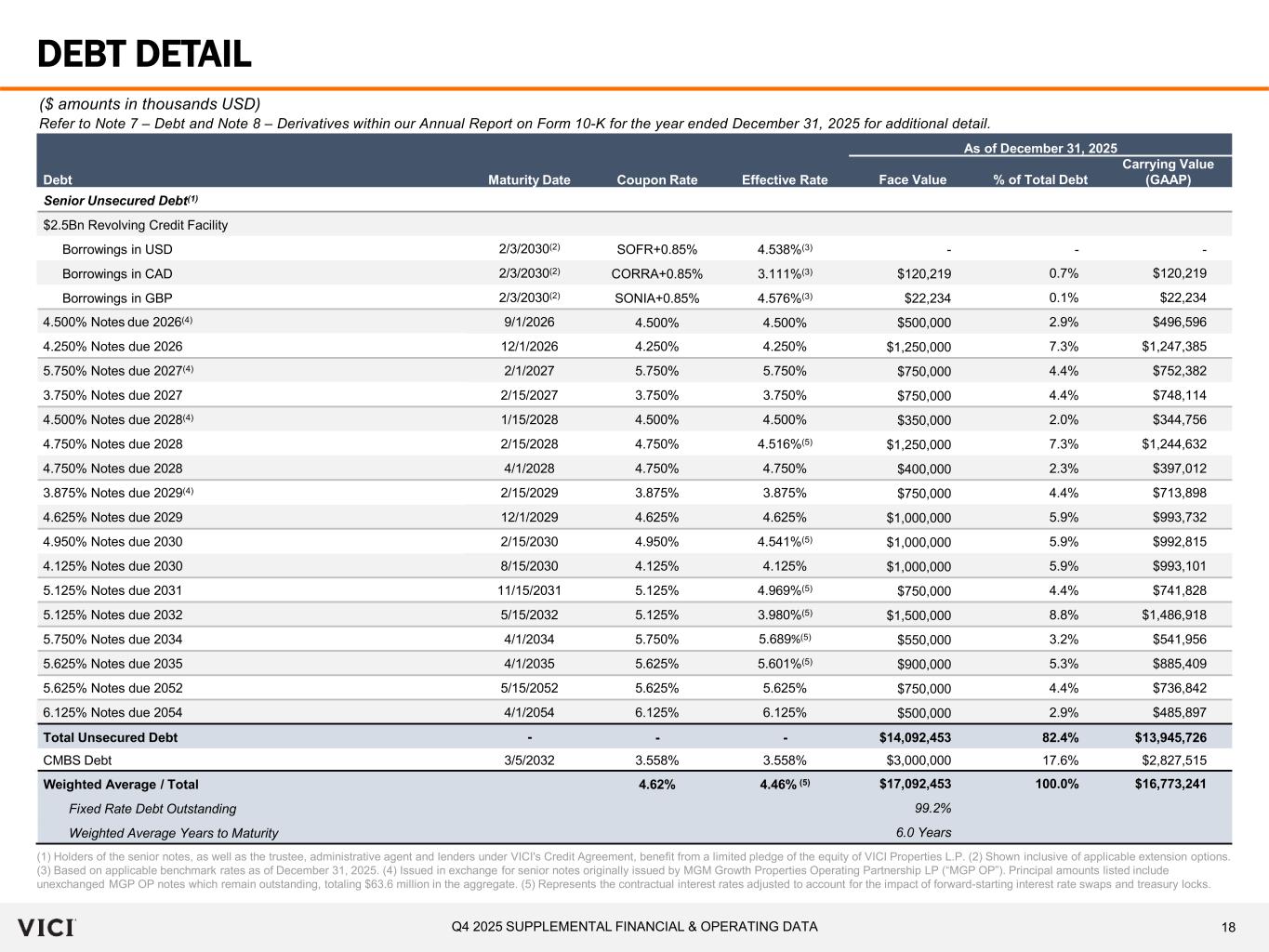Click the Weighted Average / Total label
This screenshot has height=952, width=1269.
tap(121, 785)
